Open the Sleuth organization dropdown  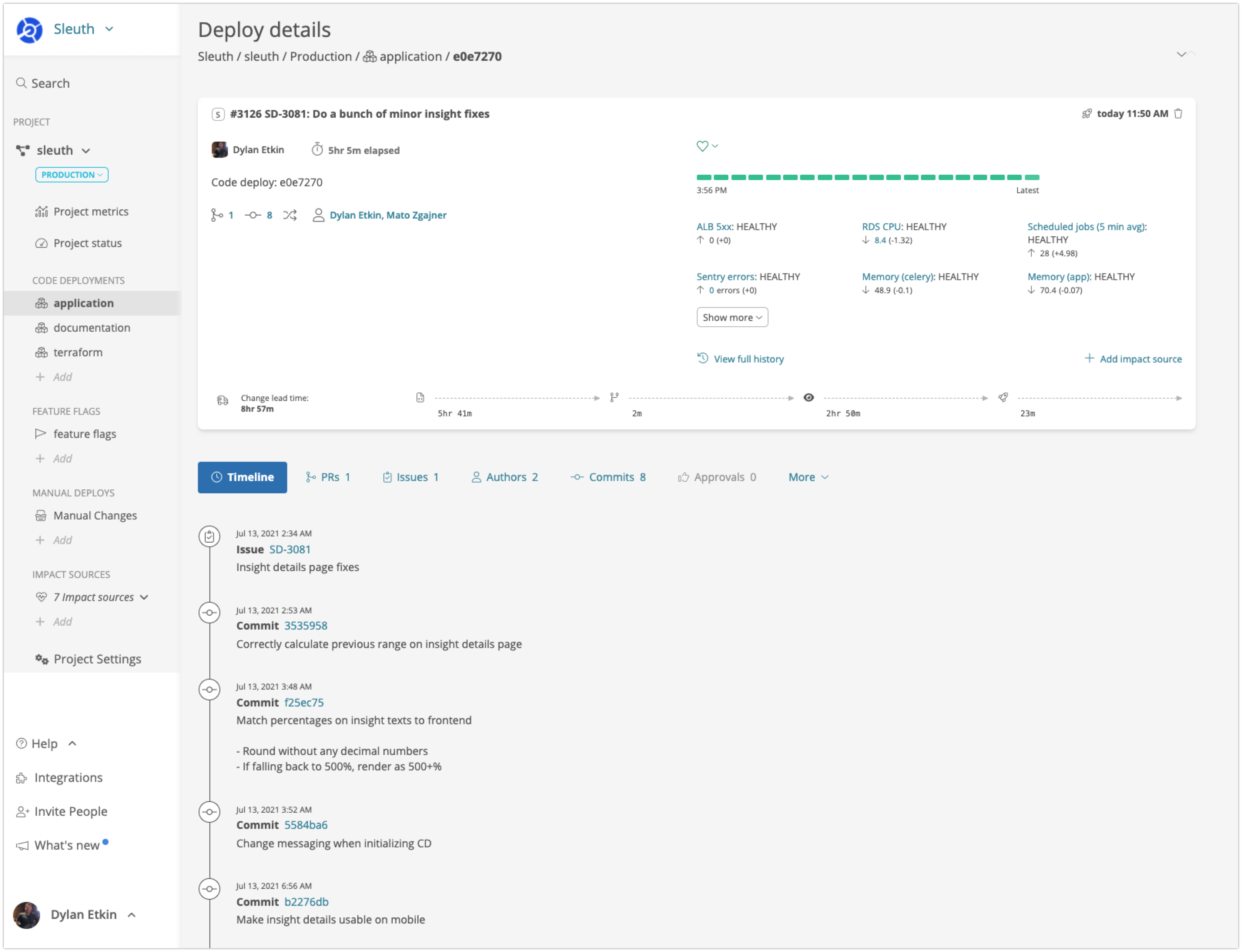coord(83,29)
